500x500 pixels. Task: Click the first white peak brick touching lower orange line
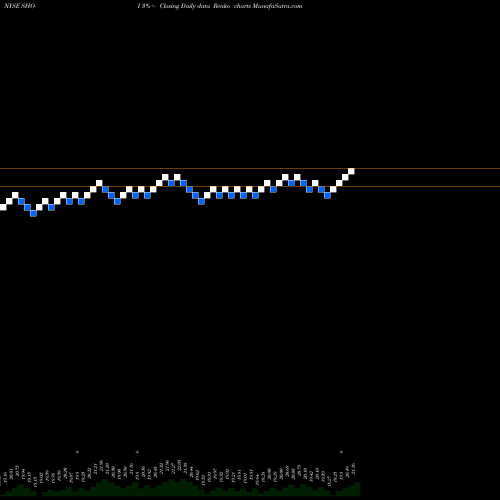(99, 183)
